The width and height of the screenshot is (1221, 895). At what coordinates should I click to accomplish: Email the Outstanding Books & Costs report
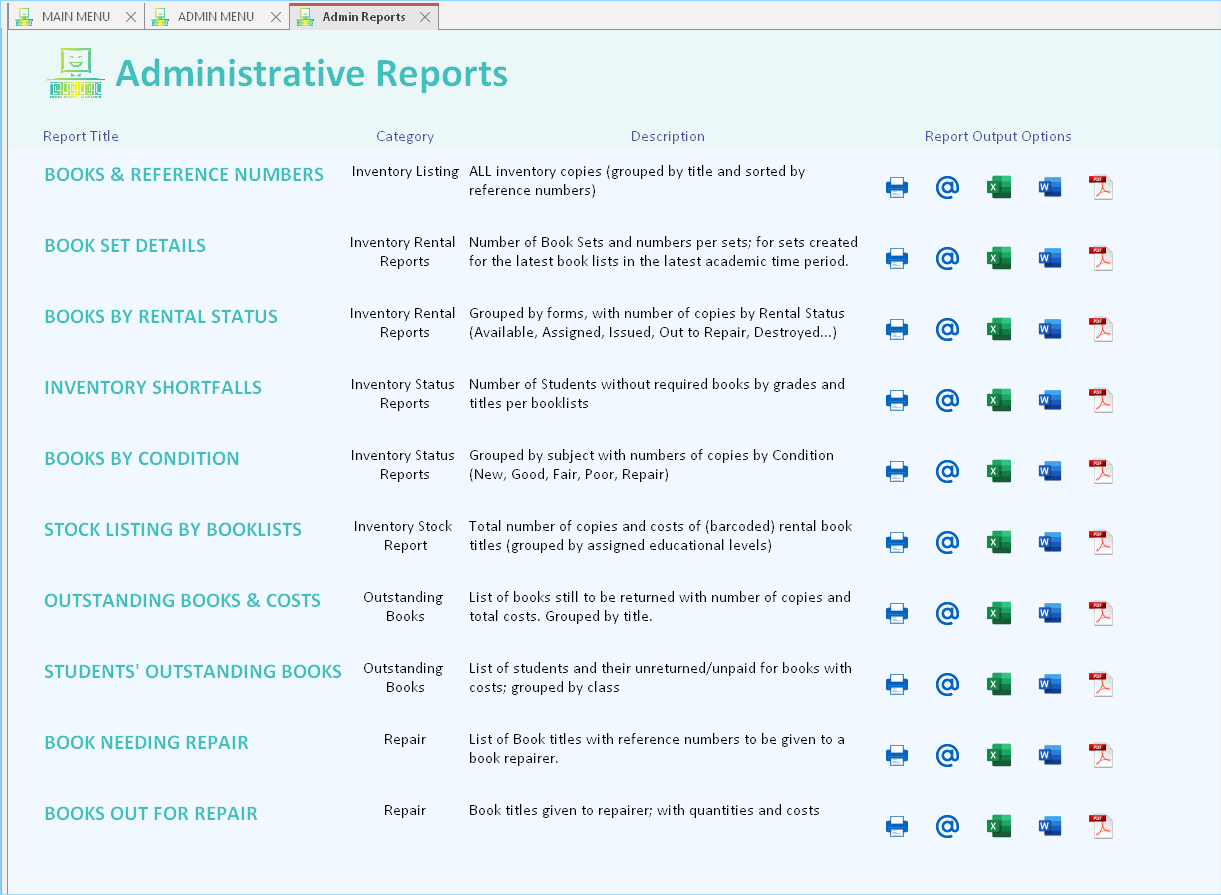[x=947, y=613]
